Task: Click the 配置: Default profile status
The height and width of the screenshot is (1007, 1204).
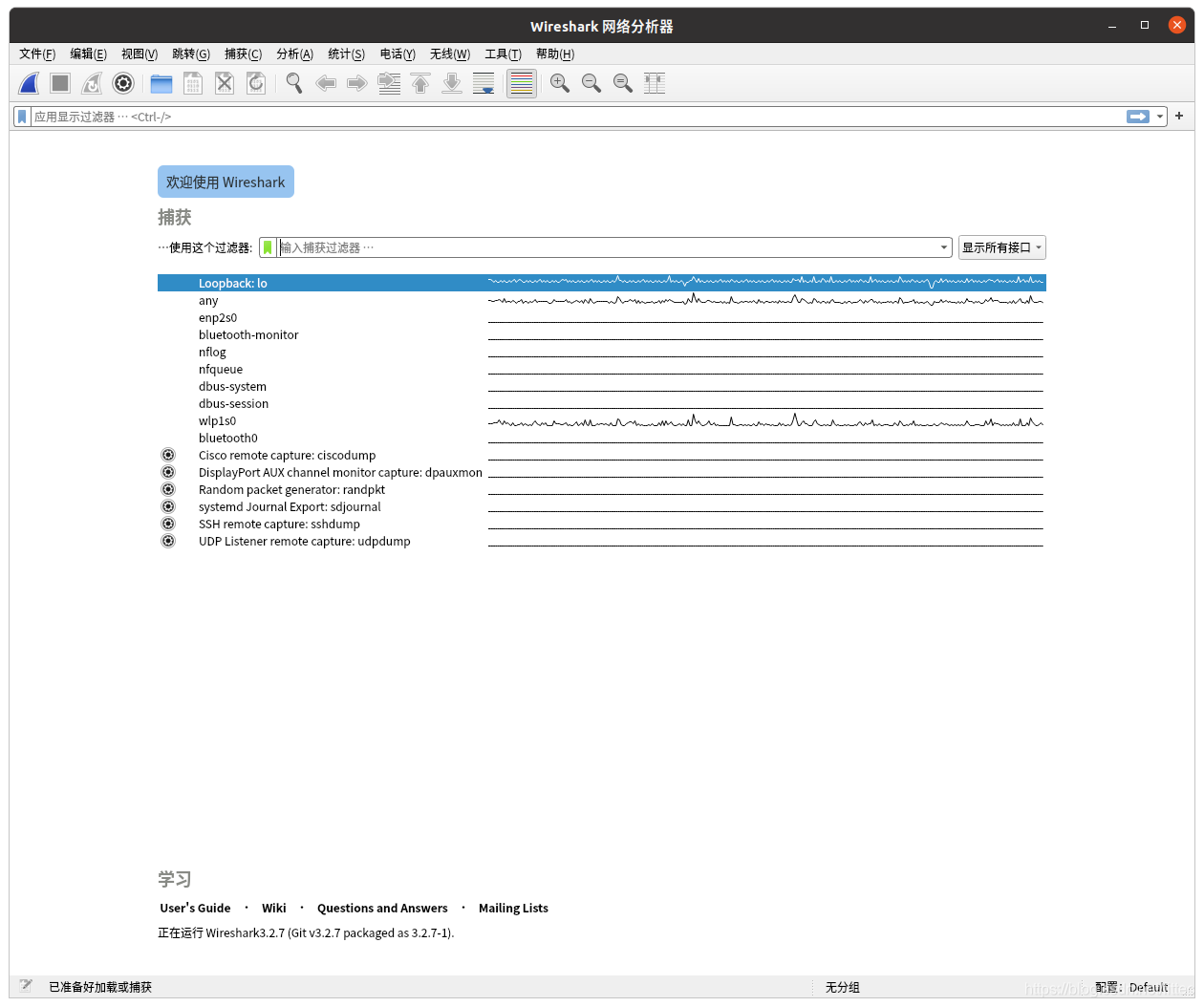Action: coord(1131,987)
